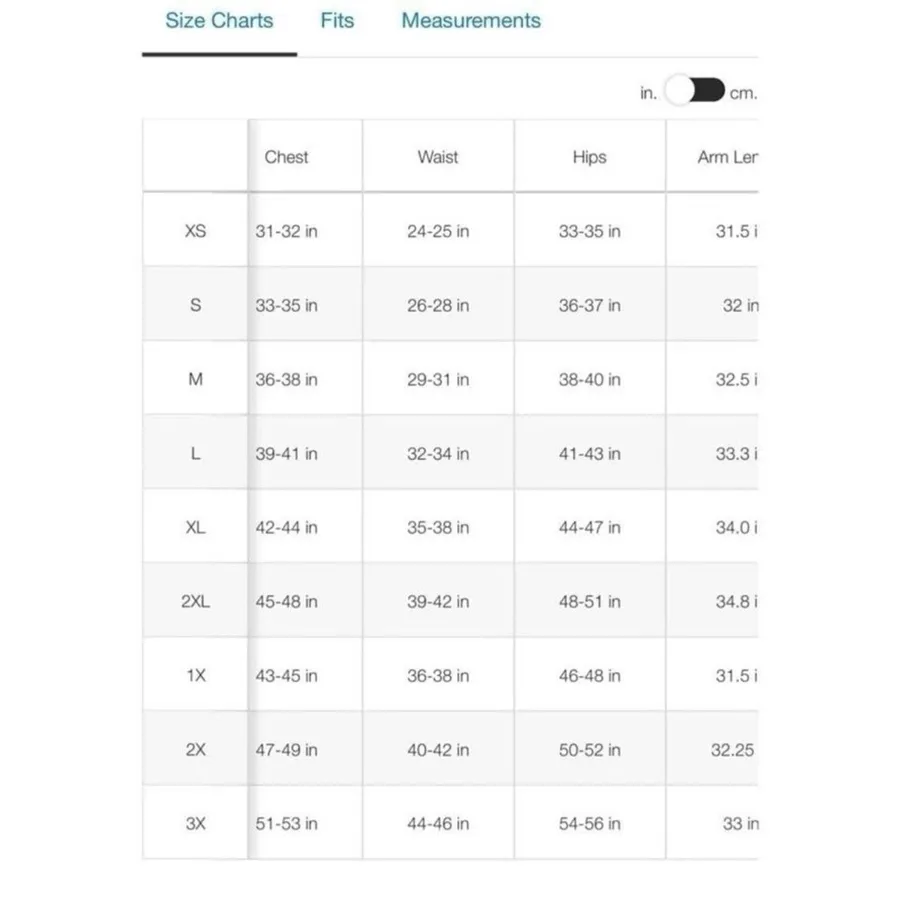
Task: Select the Waist column header
Action: (438, 157)
